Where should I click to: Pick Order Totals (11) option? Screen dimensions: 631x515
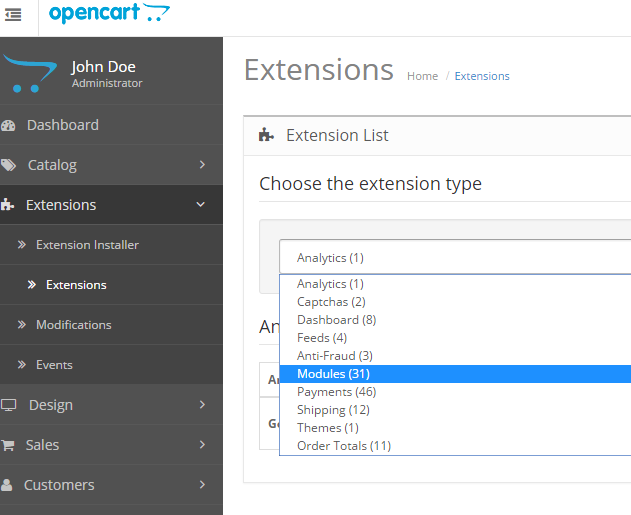(x=343, y=446)
